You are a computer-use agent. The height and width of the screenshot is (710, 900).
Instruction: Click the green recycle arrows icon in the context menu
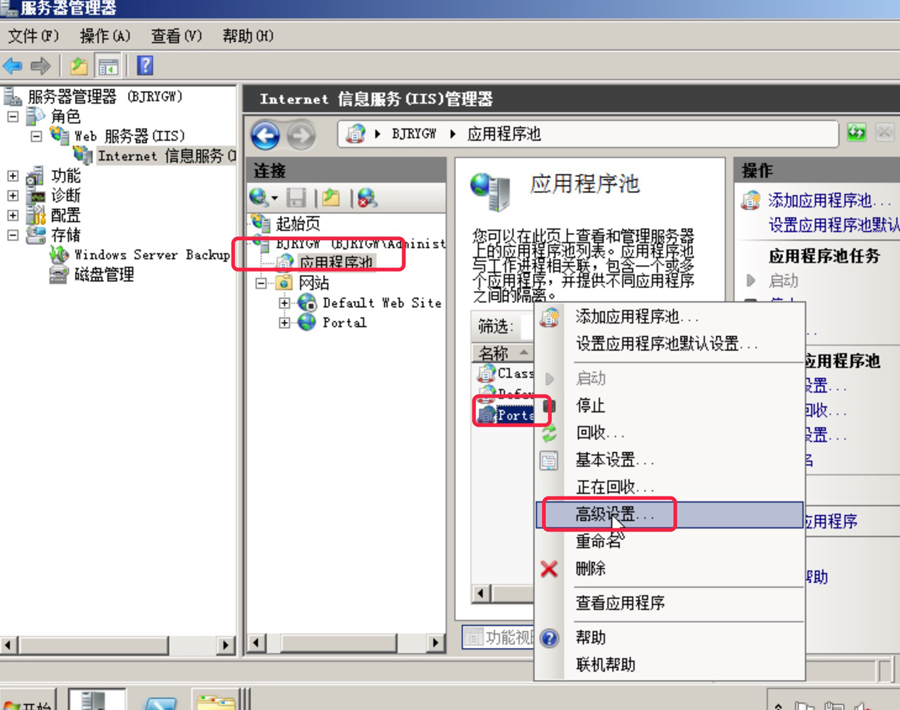549,434
